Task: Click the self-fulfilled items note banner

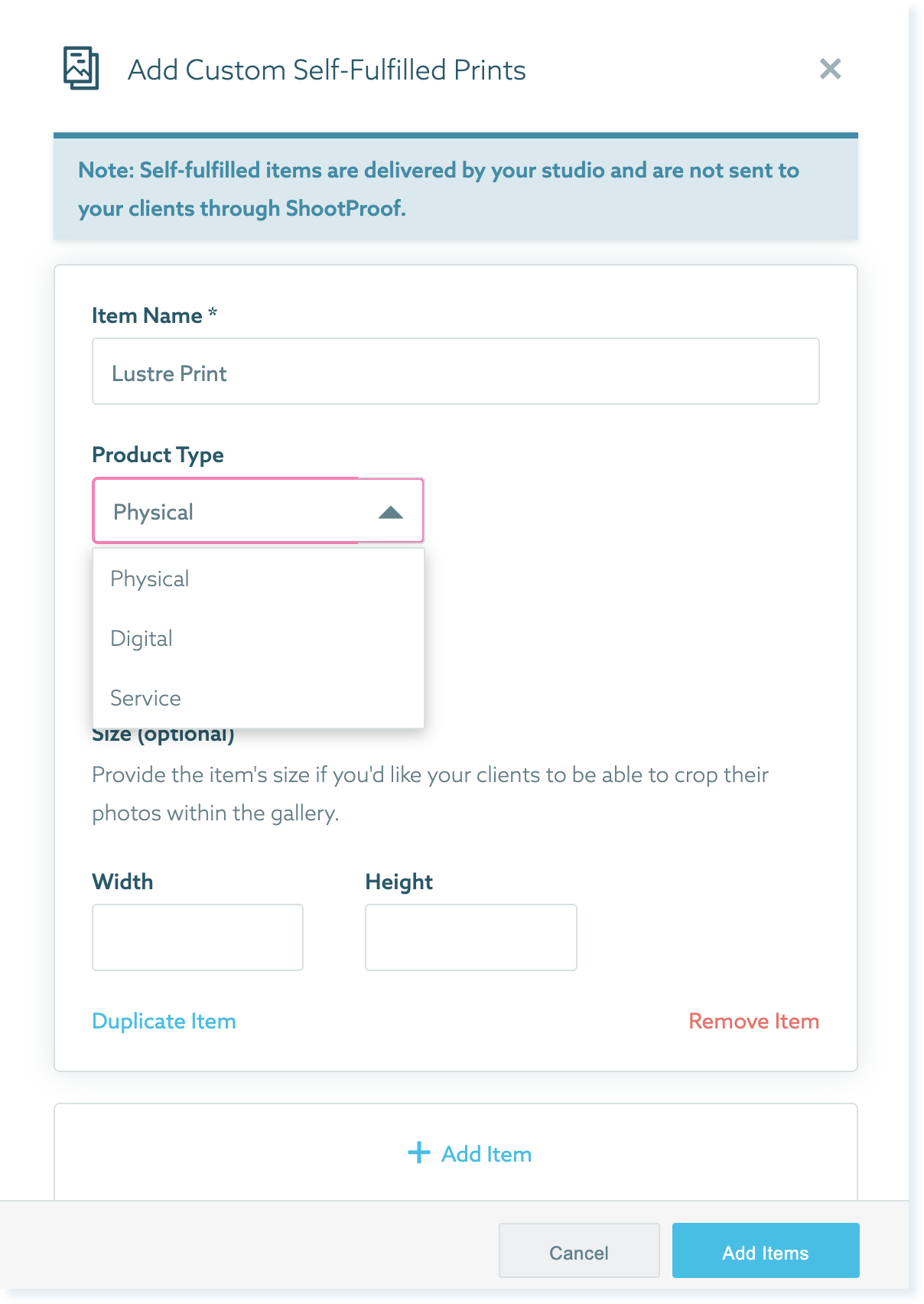Action: [x=456, y=187]
